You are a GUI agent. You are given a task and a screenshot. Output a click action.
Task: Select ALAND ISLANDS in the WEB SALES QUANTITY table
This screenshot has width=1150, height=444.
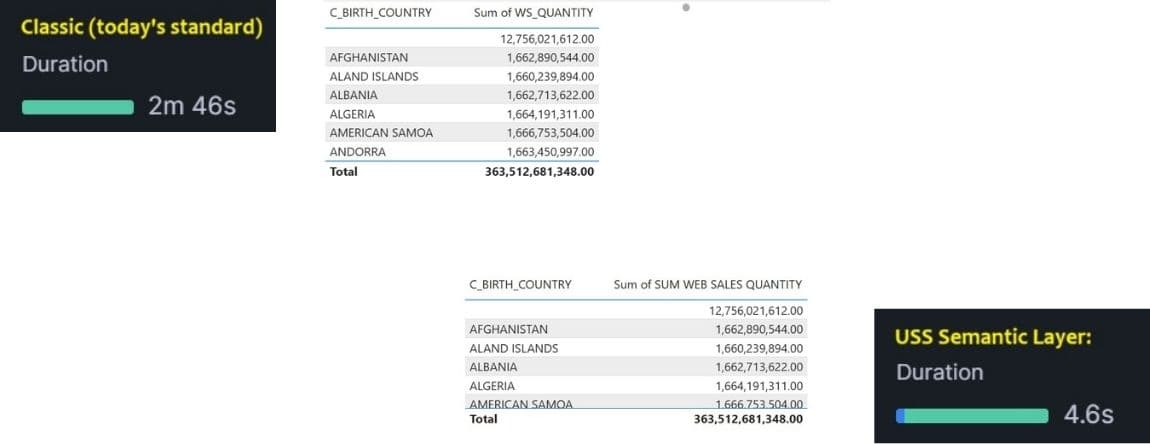(x=513, y=348)
